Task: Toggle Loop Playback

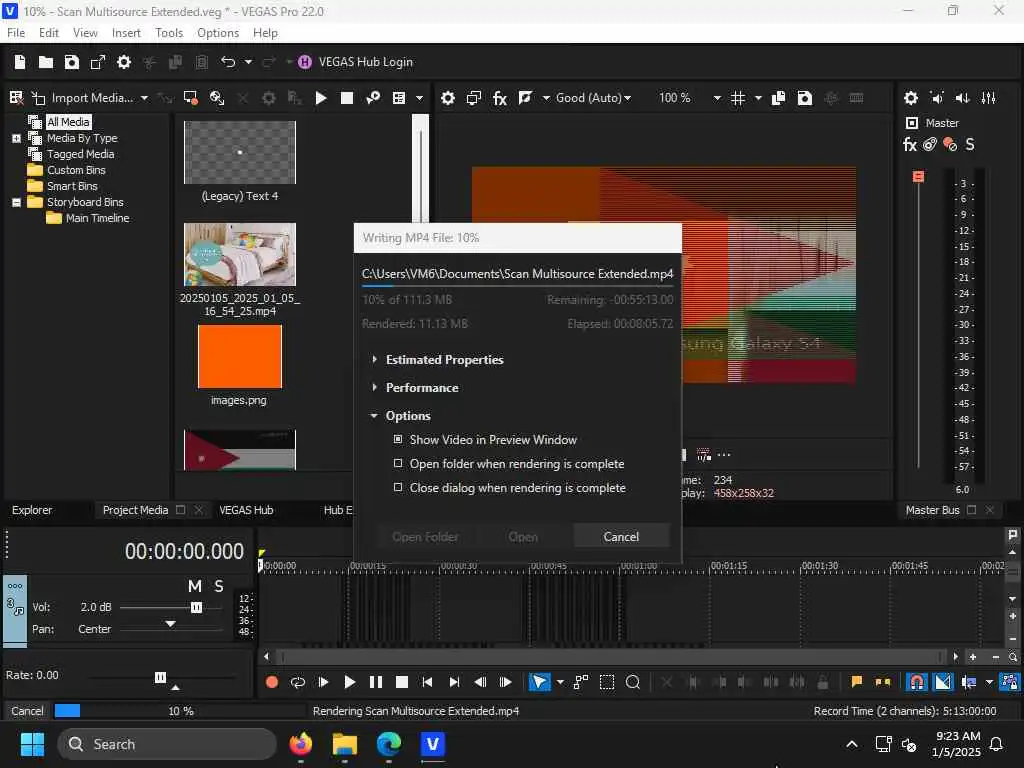Action: [x=298, y=682]
